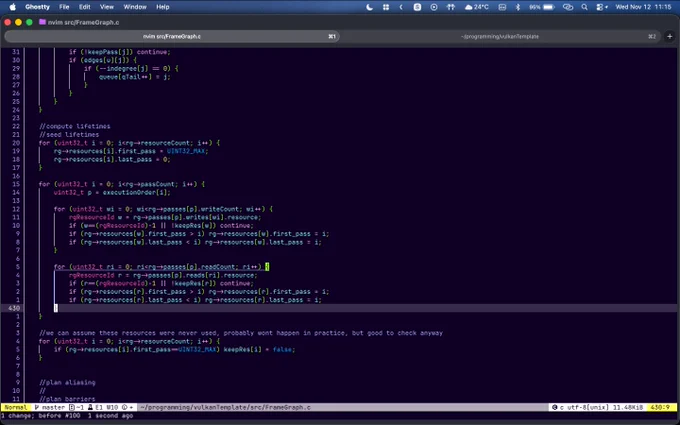Viewport: 680px width, 425px height.
Task: Click the line number 430
Action: (x=14, y=308)
